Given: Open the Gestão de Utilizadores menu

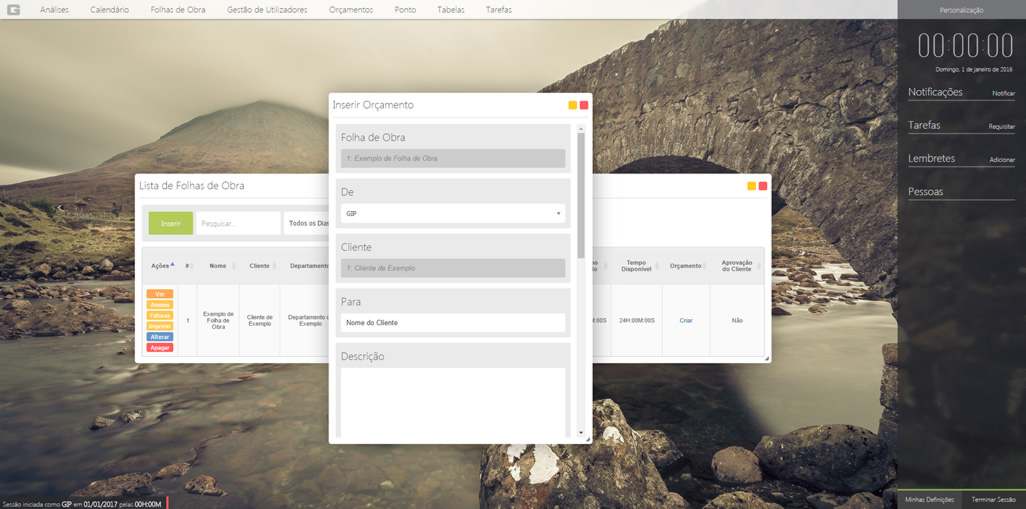Looking at the screenshot, I should (x=267, y=10).
